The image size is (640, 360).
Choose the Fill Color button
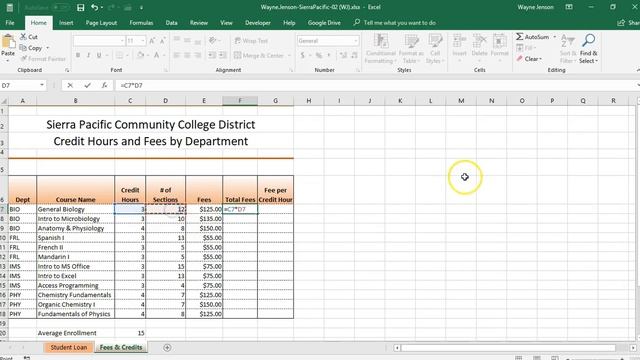[x=140, y=55]
